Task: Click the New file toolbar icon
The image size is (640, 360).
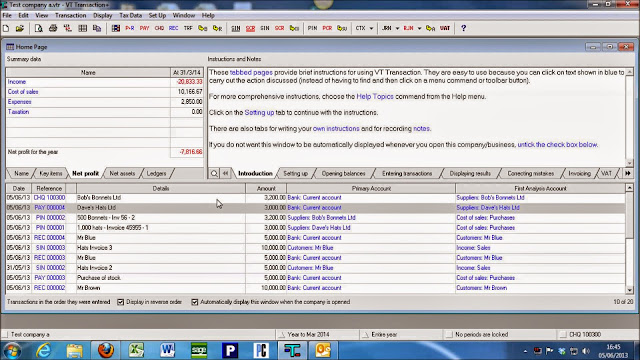Action: pyautogui.click(x=6, y=28)
